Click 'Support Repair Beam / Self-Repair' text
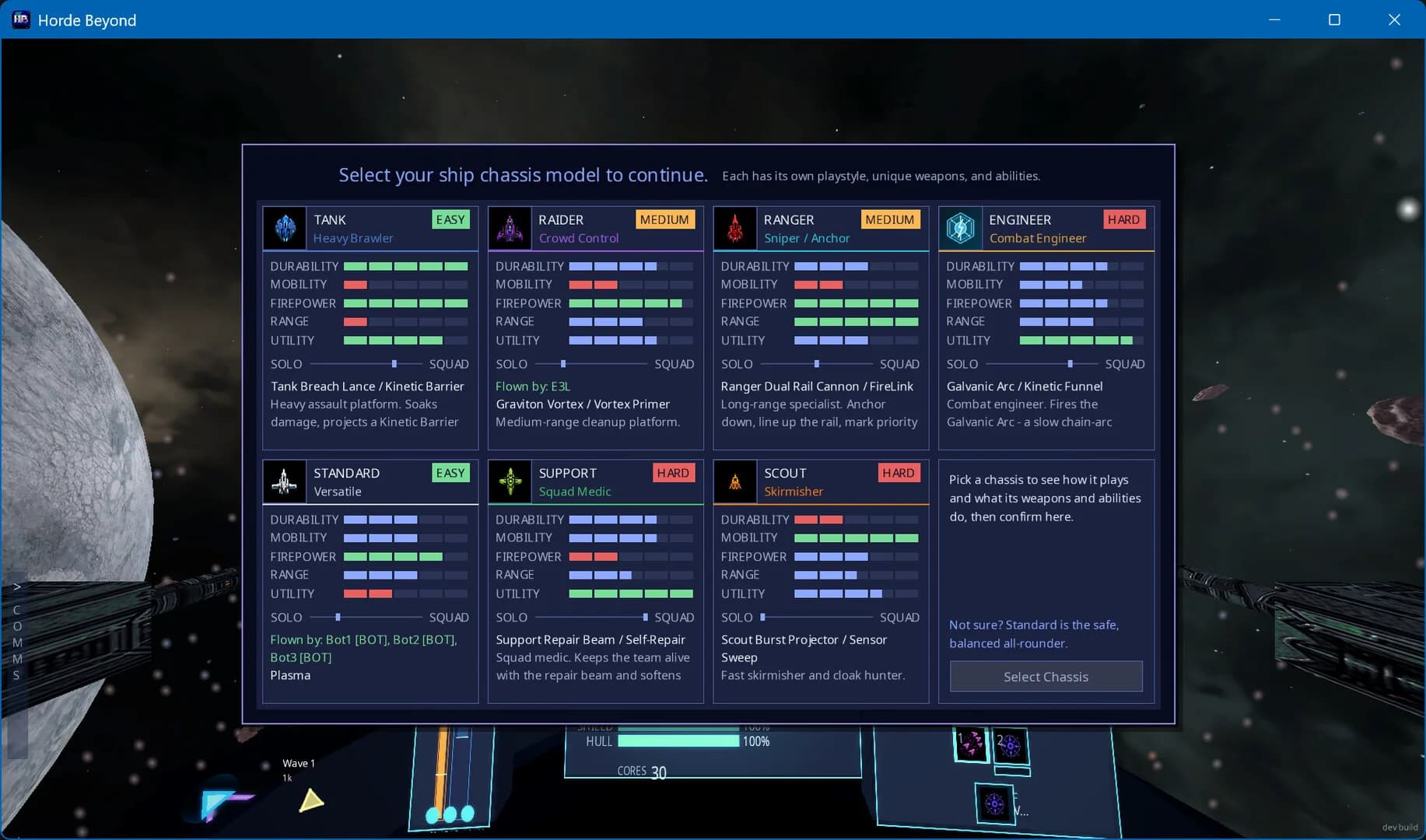This screenshot has height=840, width=1426. coord(590,640)
